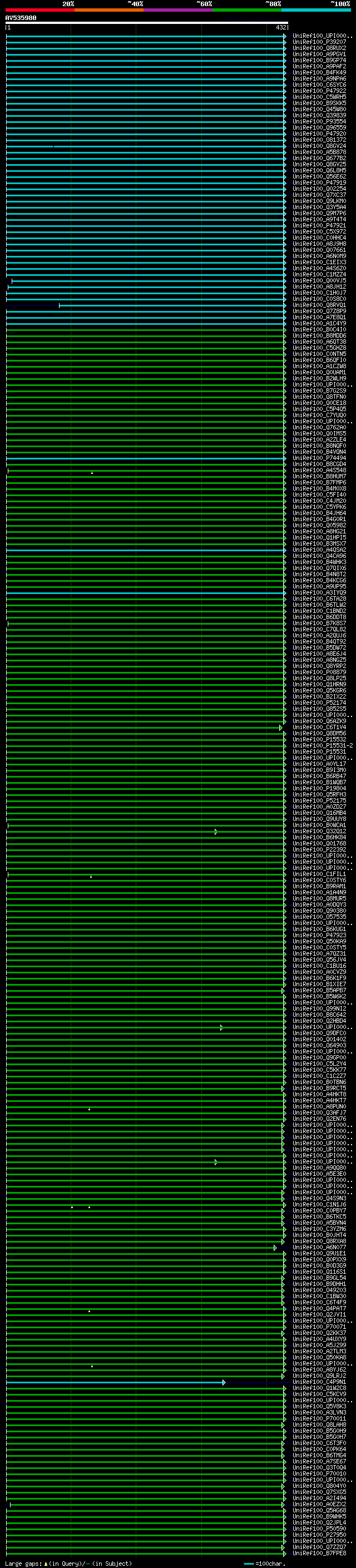Open hit UniRef100_A9PGV1
This screenshot has height=1568, width=356.
319,54
